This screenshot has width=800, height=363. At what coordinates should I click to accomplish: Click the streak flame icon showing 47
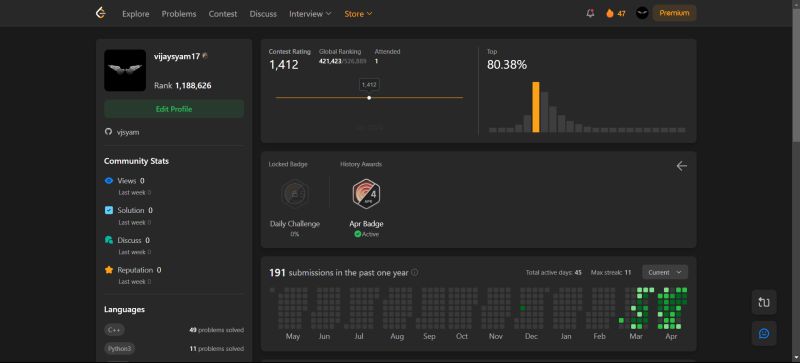[610, 14]
